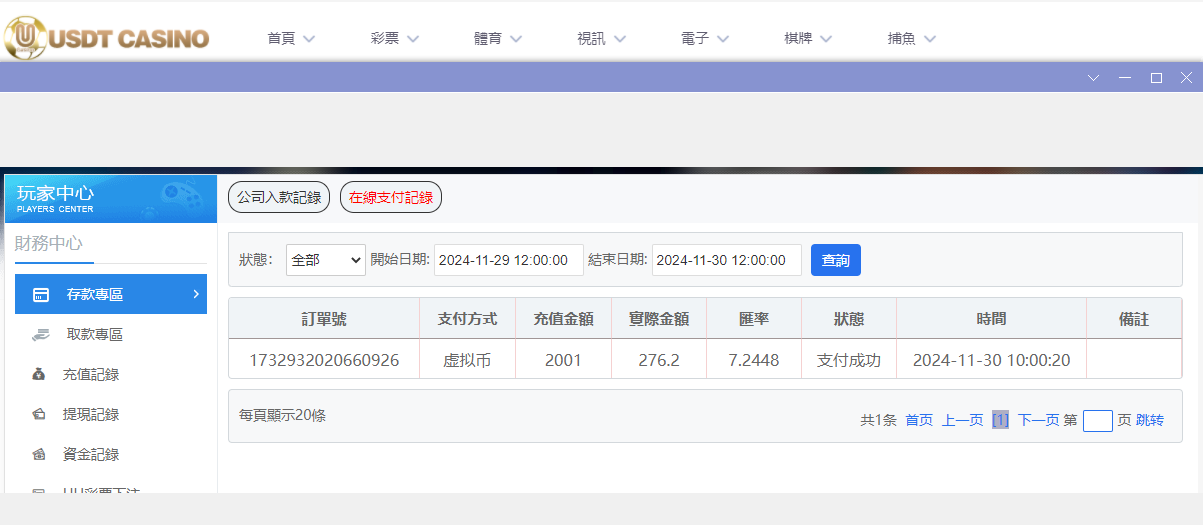Switch to 在線支付記錄 tab
This screenshot has width=1203, height=525.
(391, 198)
